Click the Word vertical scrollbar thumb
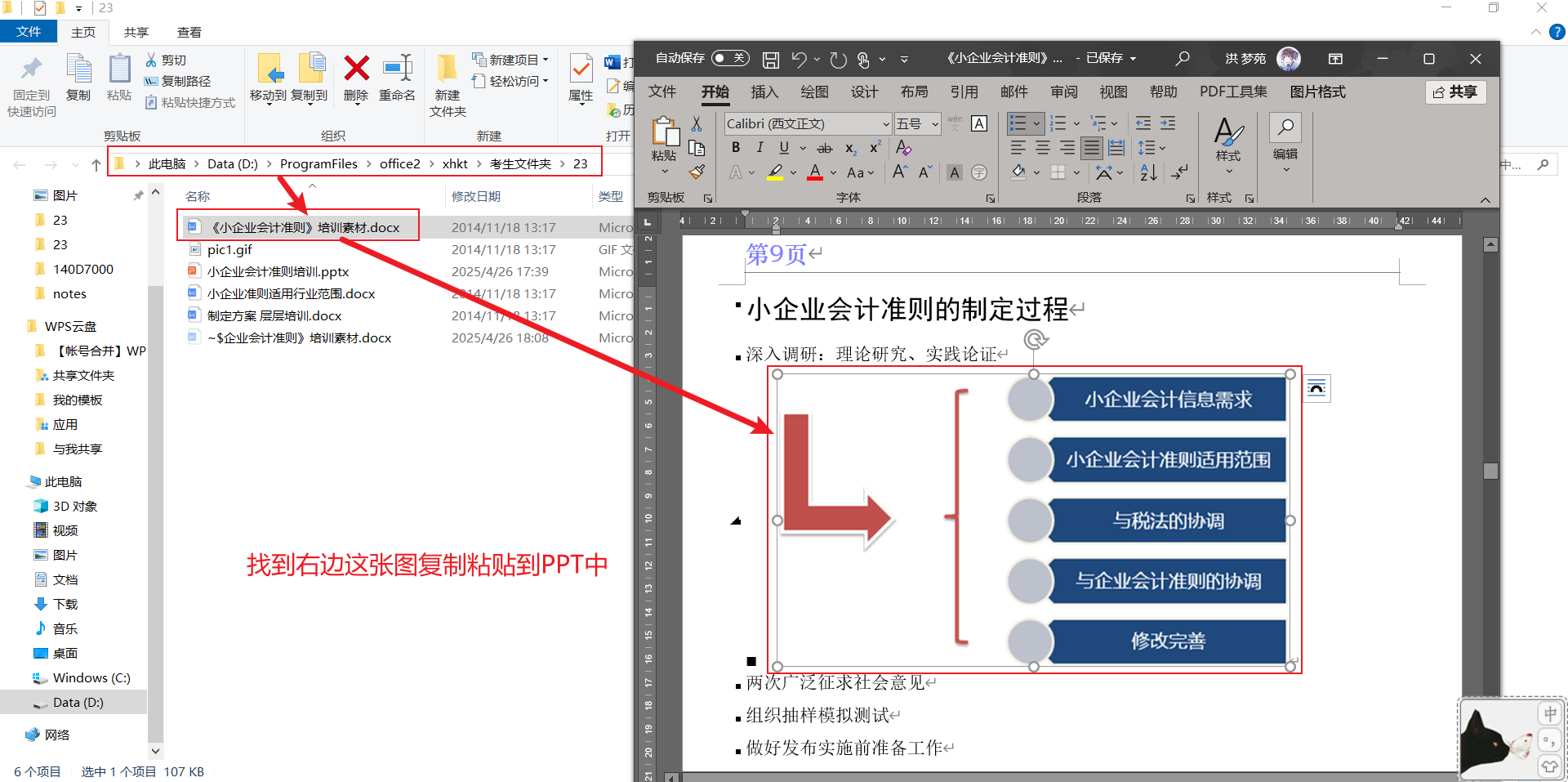This screenshot has width=1568, height=782. (1490, 471)
